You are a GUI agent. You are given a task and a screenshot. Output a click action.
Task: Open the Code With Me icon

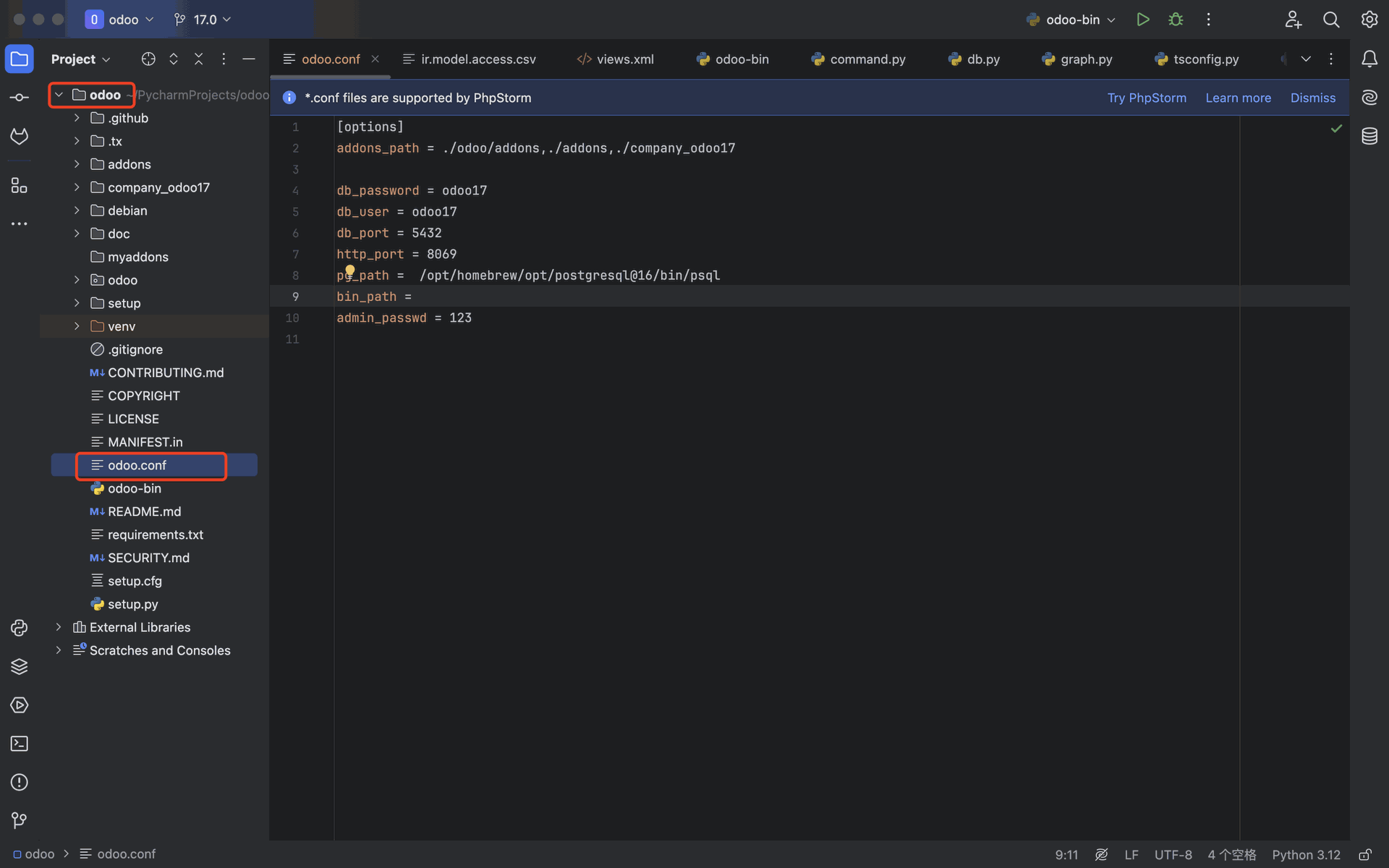1294,20
